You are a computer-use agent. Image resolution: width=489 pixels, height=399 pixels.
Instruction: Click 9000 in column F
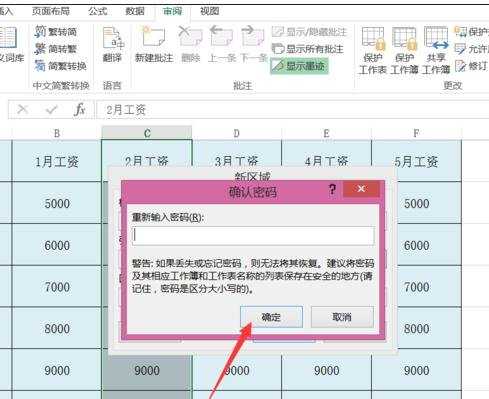(x=416, y=370)
